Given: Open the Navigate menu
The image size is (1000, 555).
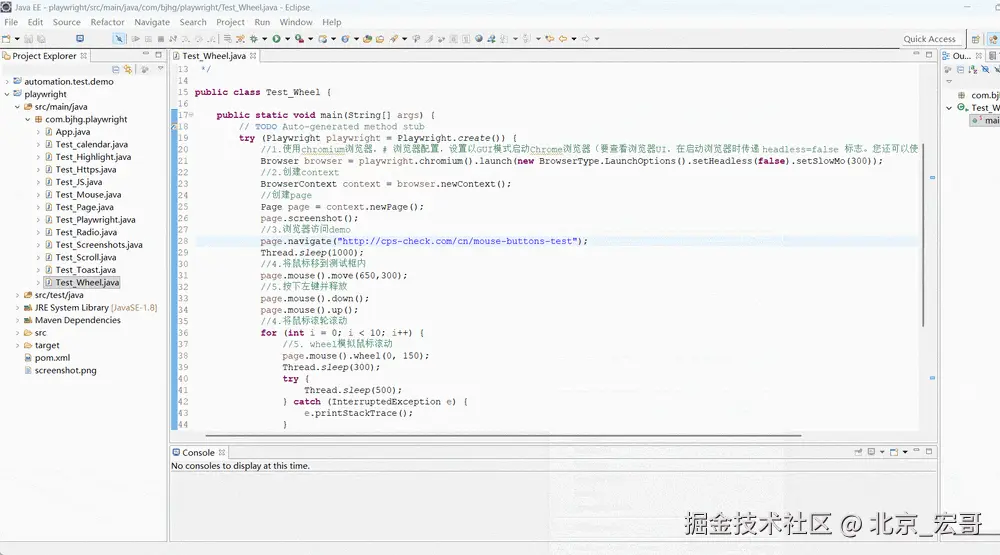Looking at the screenshot, I should click(152, 22).
